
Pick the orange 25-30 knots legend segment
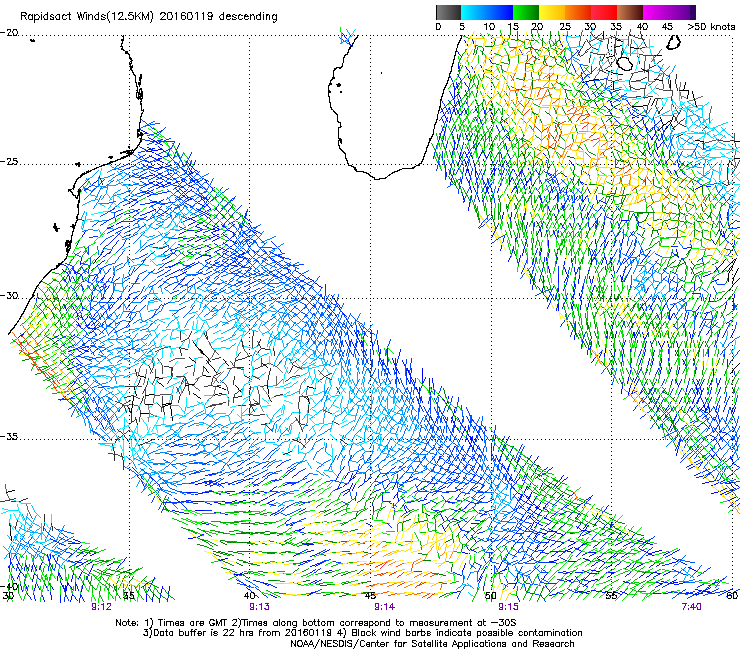pyautogui.click(x=578, y=12)
